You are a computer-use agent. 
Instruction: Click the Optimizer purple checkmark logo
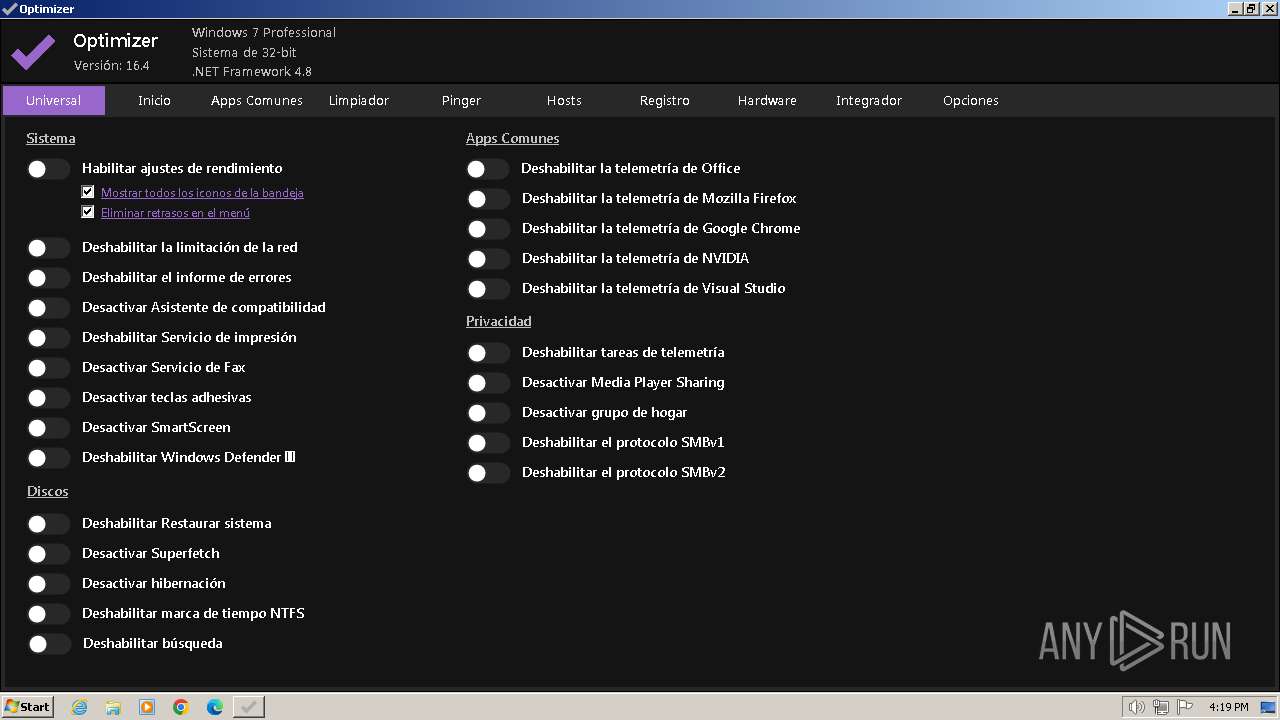coord(33,51)
